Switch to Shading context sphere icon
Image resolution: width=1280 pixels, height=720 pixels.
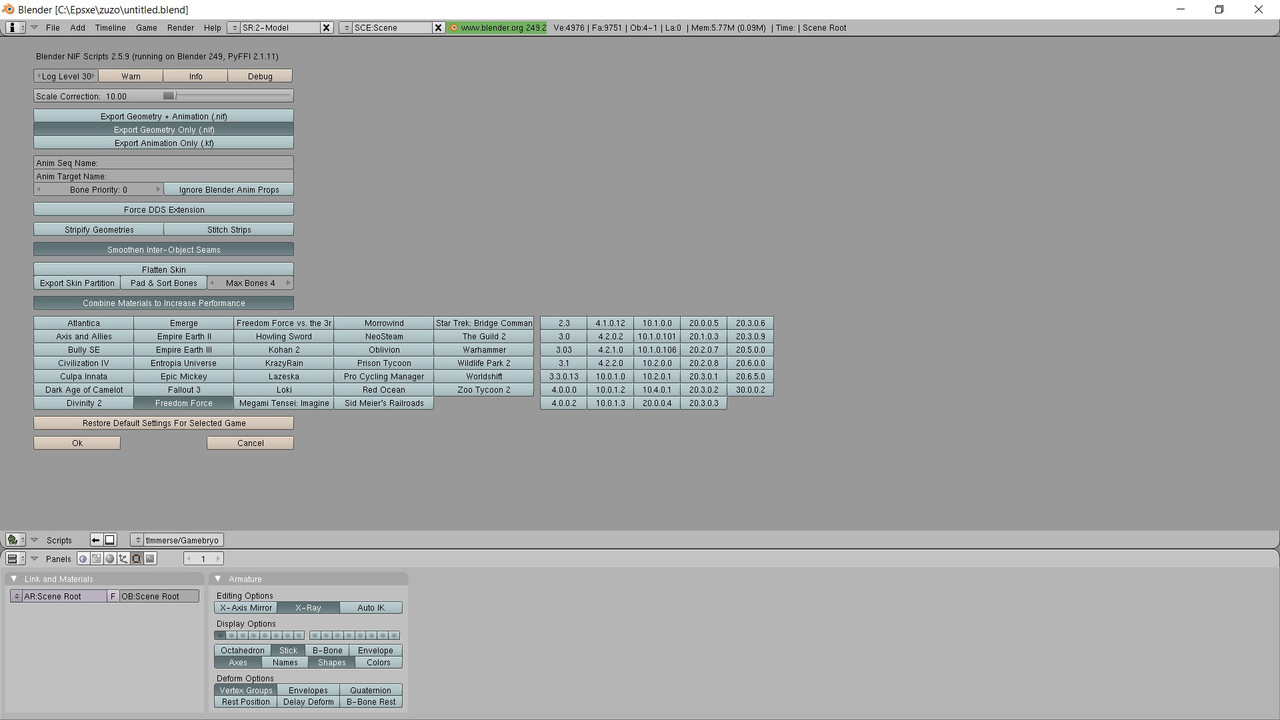[110, 559]
